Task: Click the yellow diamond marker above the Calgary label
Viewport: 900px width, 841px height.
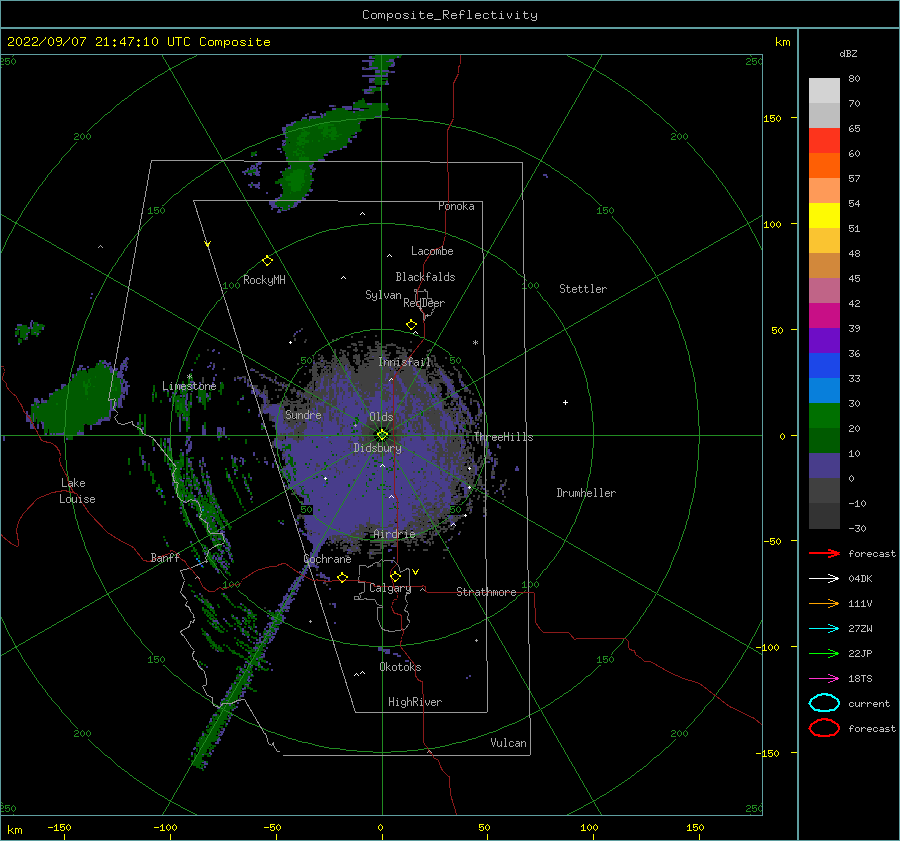Action: tap(395, 576)
